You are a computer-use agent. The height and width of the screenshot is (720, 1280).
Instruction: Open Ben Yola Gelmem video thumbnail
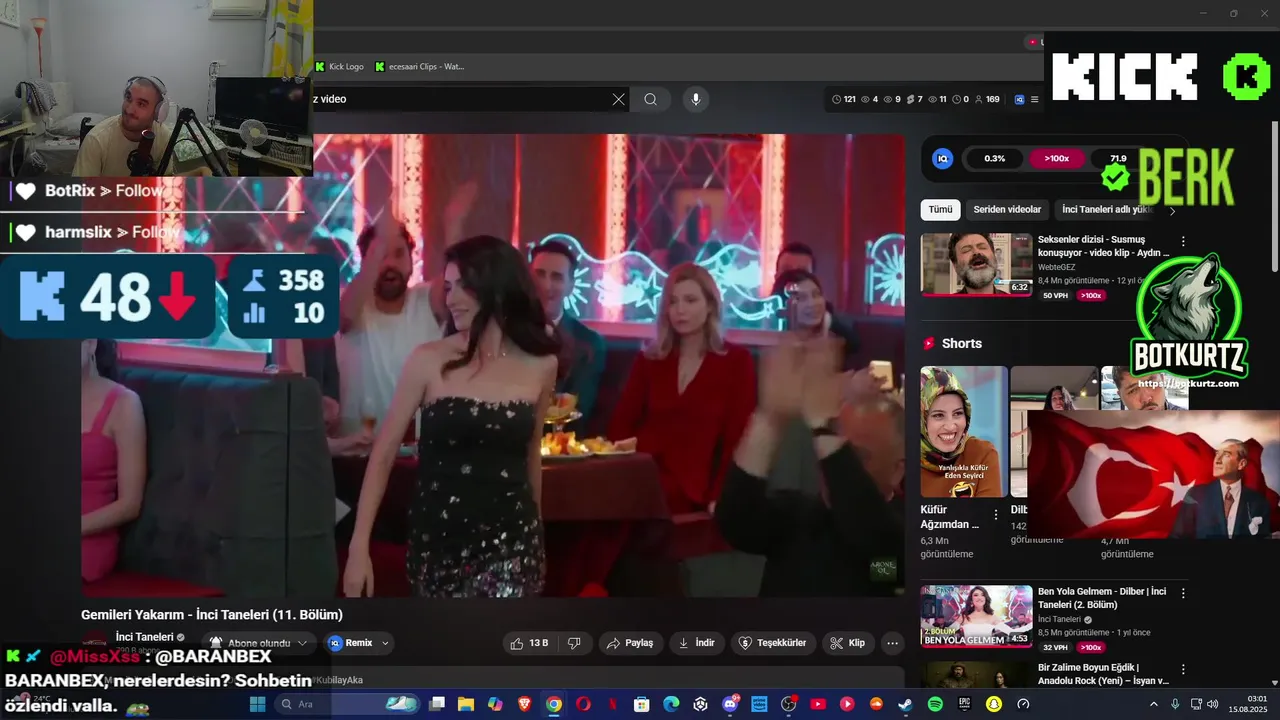tap(976, 616)
